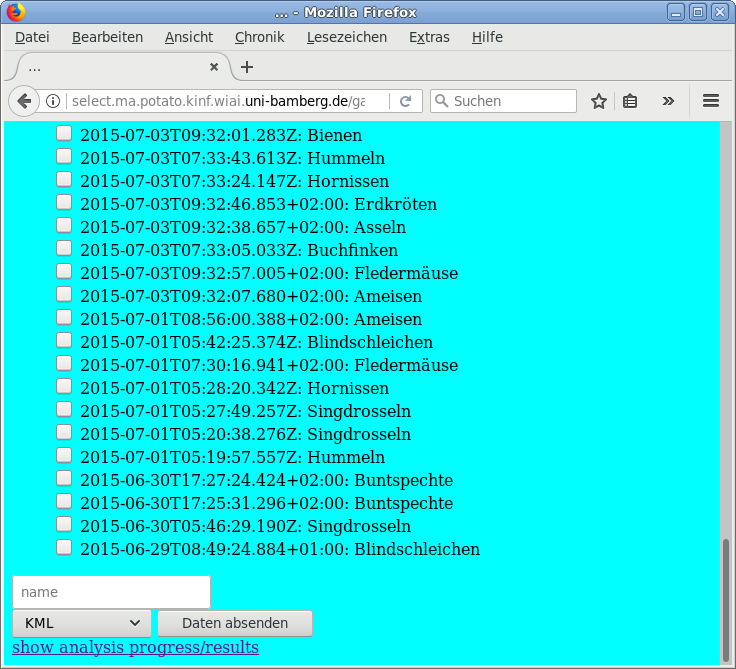Click the back navigation arrow button

point(24,101)
